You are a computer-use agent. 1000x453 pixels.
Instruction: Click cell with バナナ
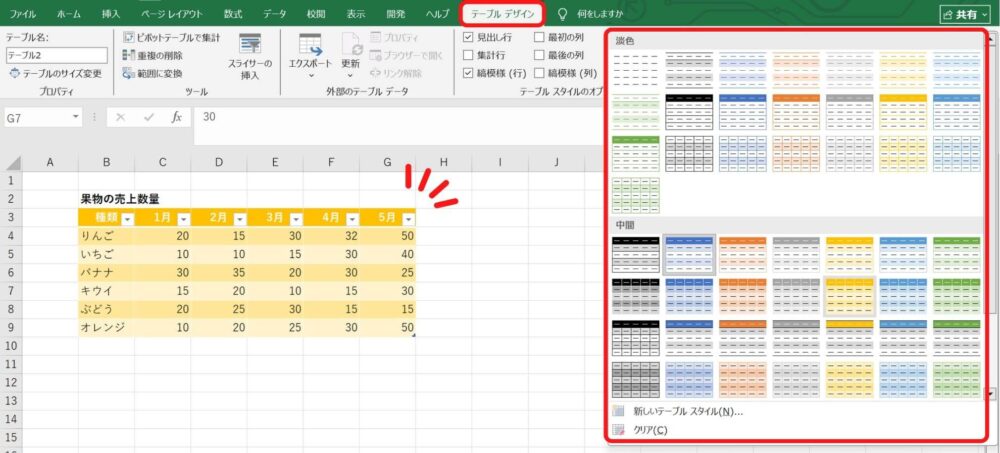tap(107, 272)
